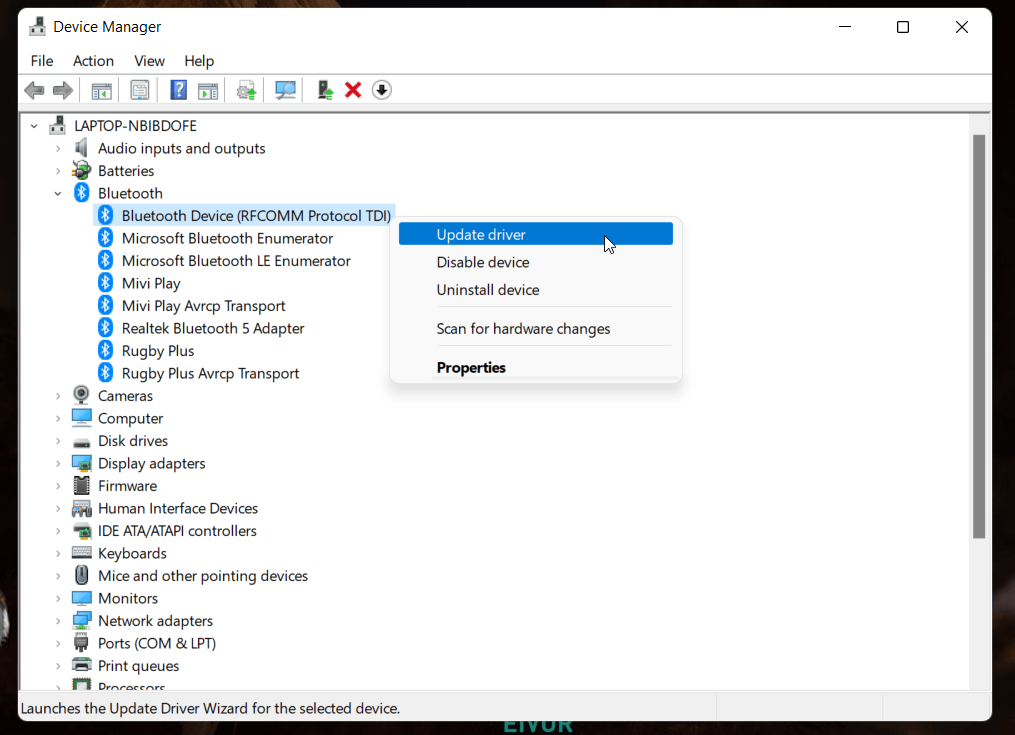Expand the Print queues category

tap(58, 666)
